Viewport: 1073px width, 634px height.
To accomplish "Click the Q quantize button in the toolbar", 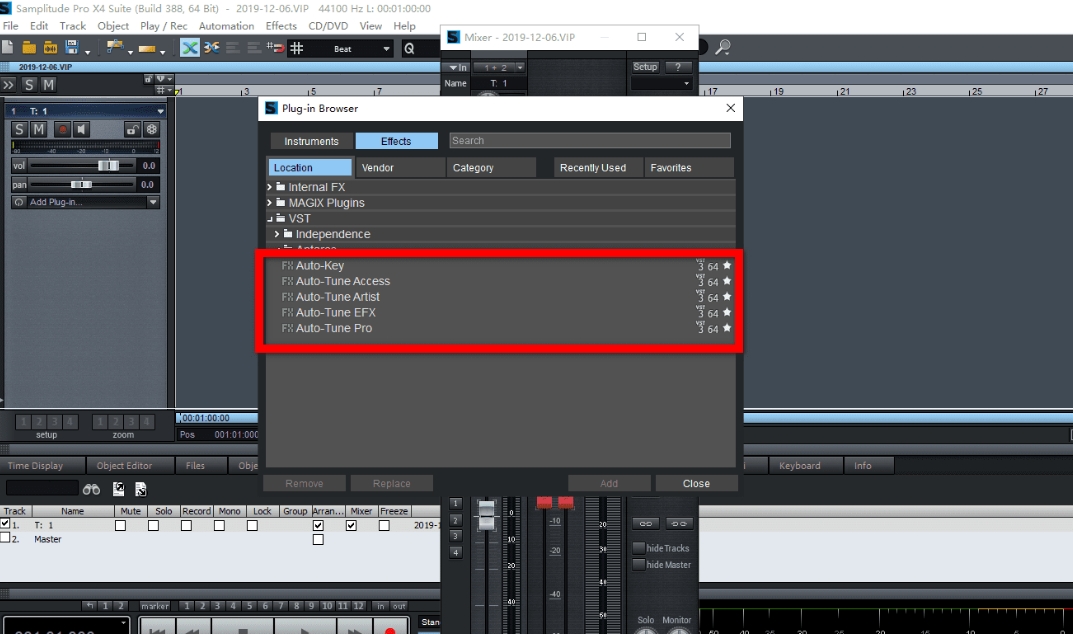I will (x=409, y=49).
